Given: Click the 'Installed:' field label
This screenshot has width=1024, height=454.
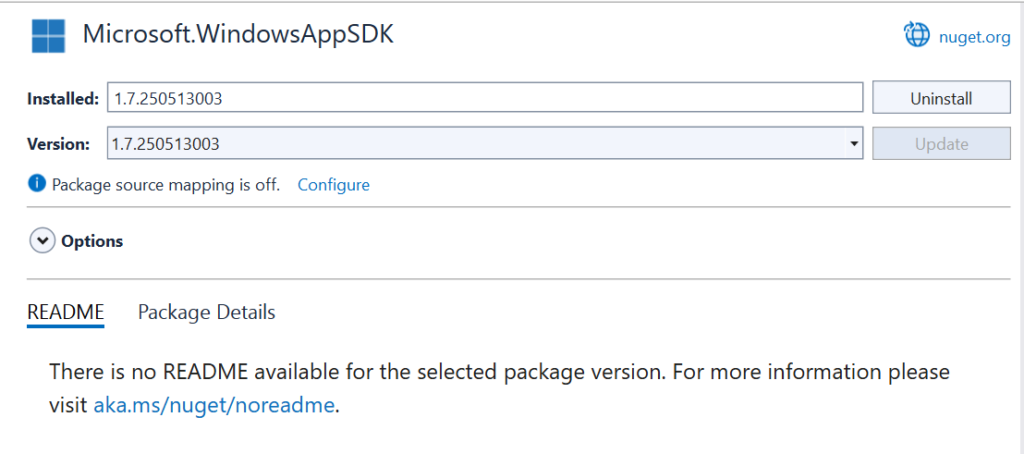Looking at the screenshot, I should (63, 99).
